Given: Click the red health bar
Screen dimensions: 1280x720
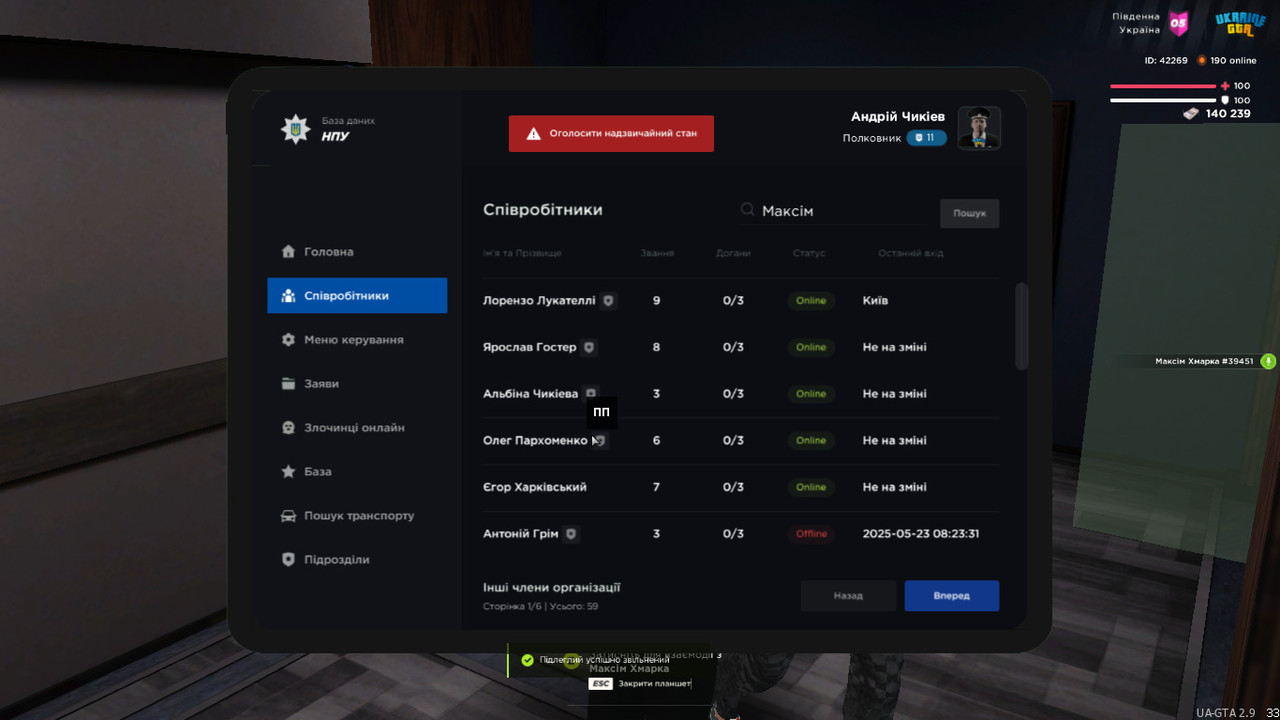Looking at the screenshot, I should [1163, 86].
